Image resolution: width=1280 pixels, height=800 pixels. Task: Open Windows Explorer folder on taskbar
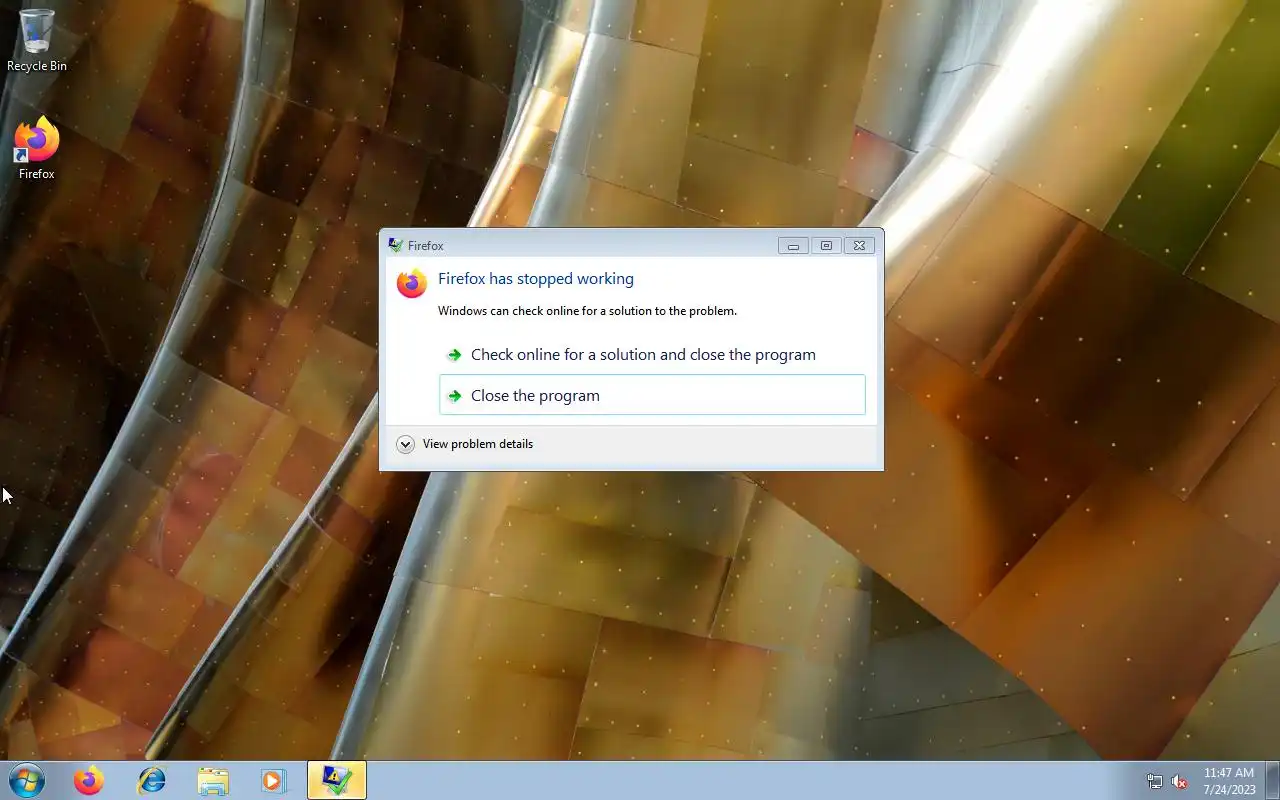click(x=213, y=780)
